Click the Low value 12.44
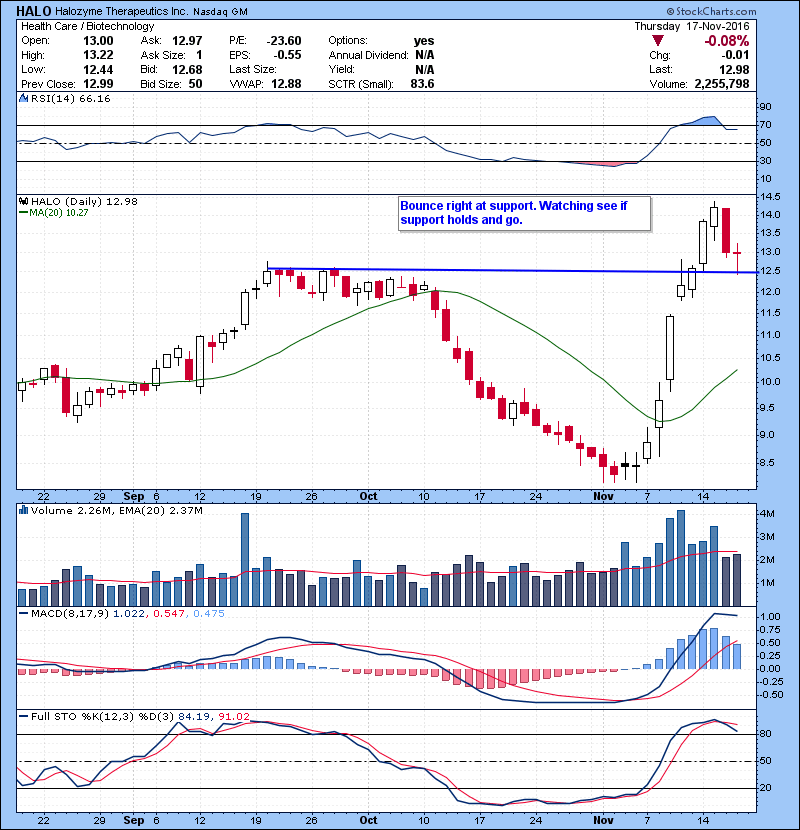This screenshot has width=800, height=830. pos(98,69)
